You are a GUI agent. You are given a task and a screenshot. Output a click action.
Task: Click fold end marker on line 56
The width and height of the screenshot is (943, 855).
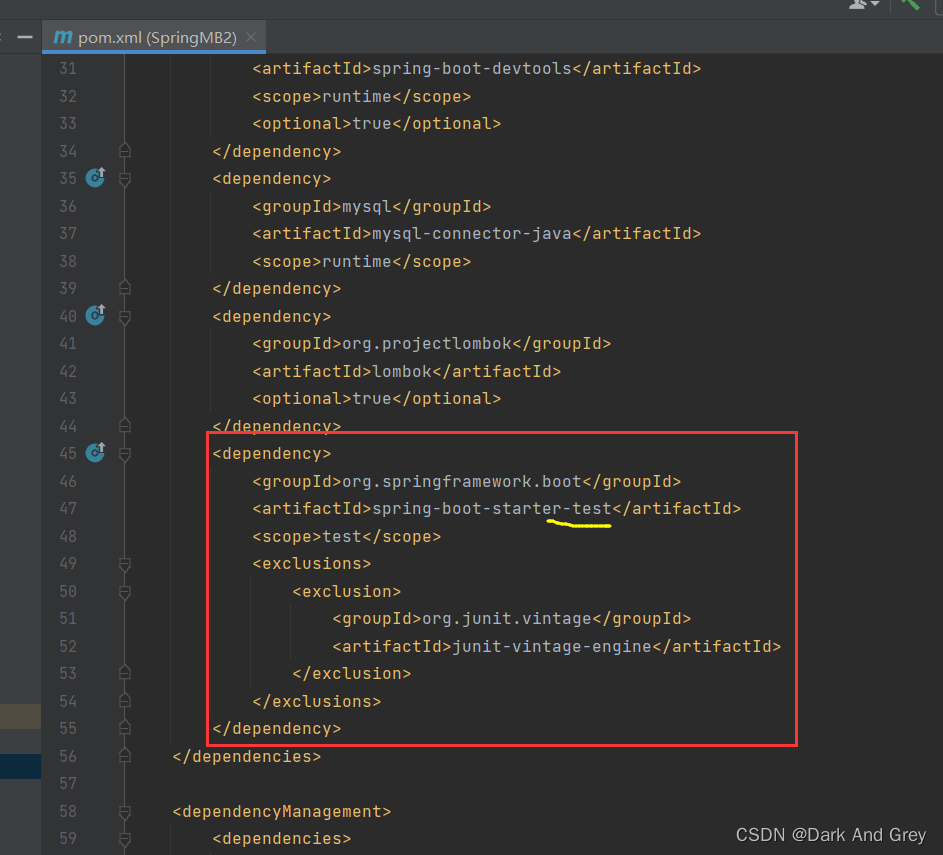point(125,755)
